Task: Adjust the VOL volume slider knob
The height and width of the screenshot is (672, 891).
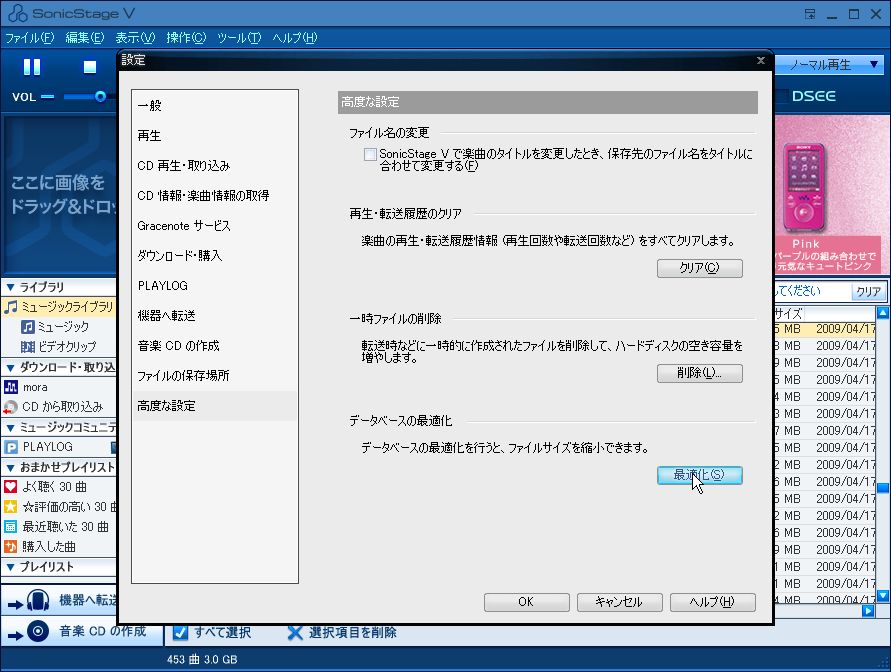Action: 100,96
